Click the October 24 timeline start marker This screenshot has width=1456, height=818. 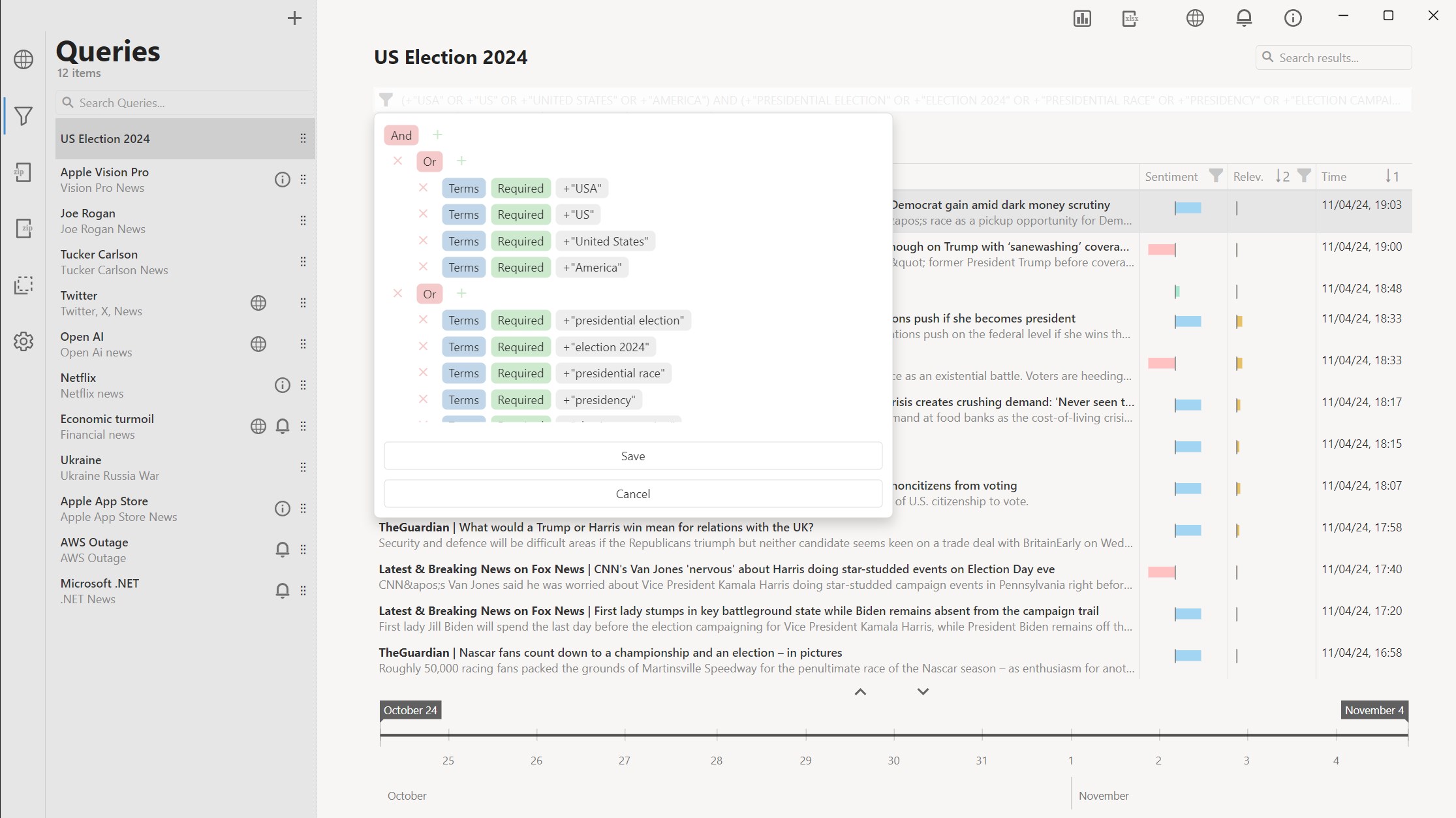click(410, 710)
